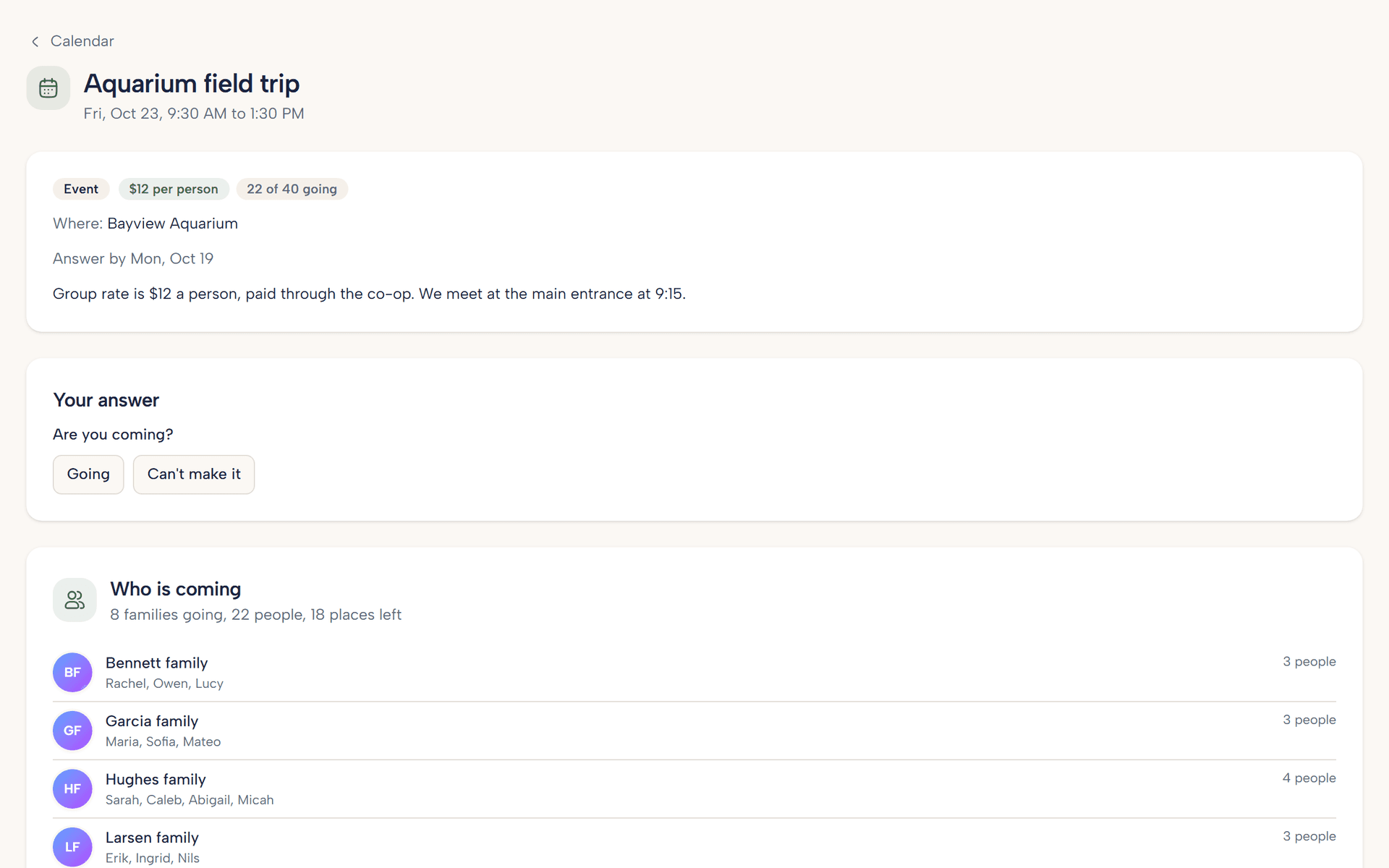The width and height of the screenshot is (1389, 868).
Task: Select the Hughes family entry
Action: [694, 789]
